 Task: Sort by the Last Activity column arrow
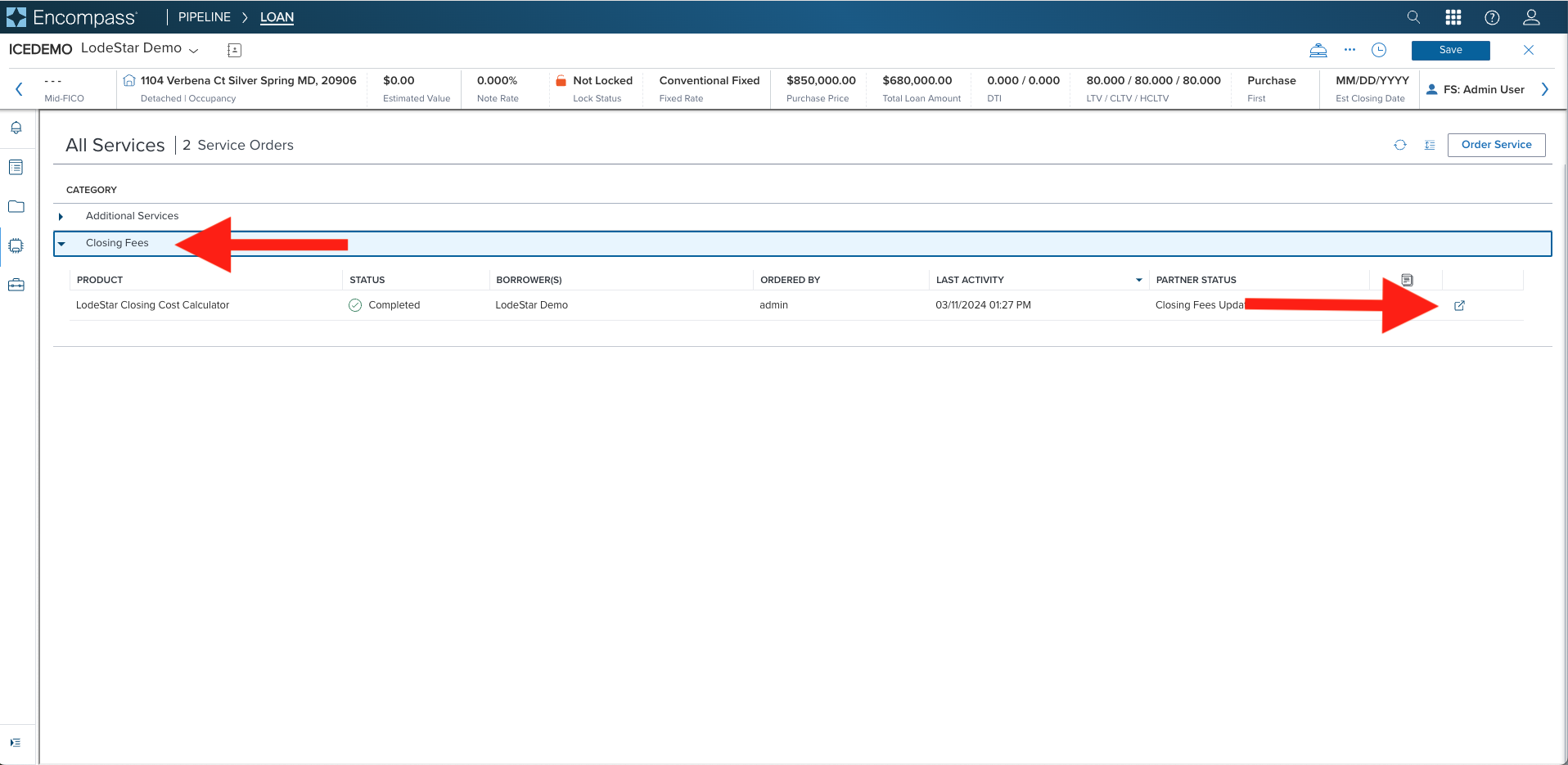tap(1138, 280)
